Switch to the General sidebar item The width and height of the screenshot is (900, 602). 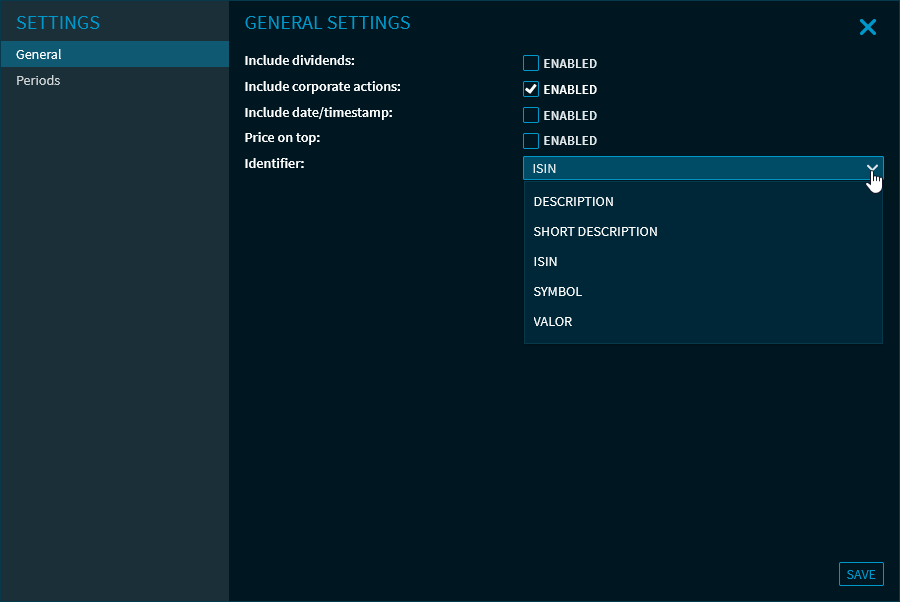[x=39, y=55]
